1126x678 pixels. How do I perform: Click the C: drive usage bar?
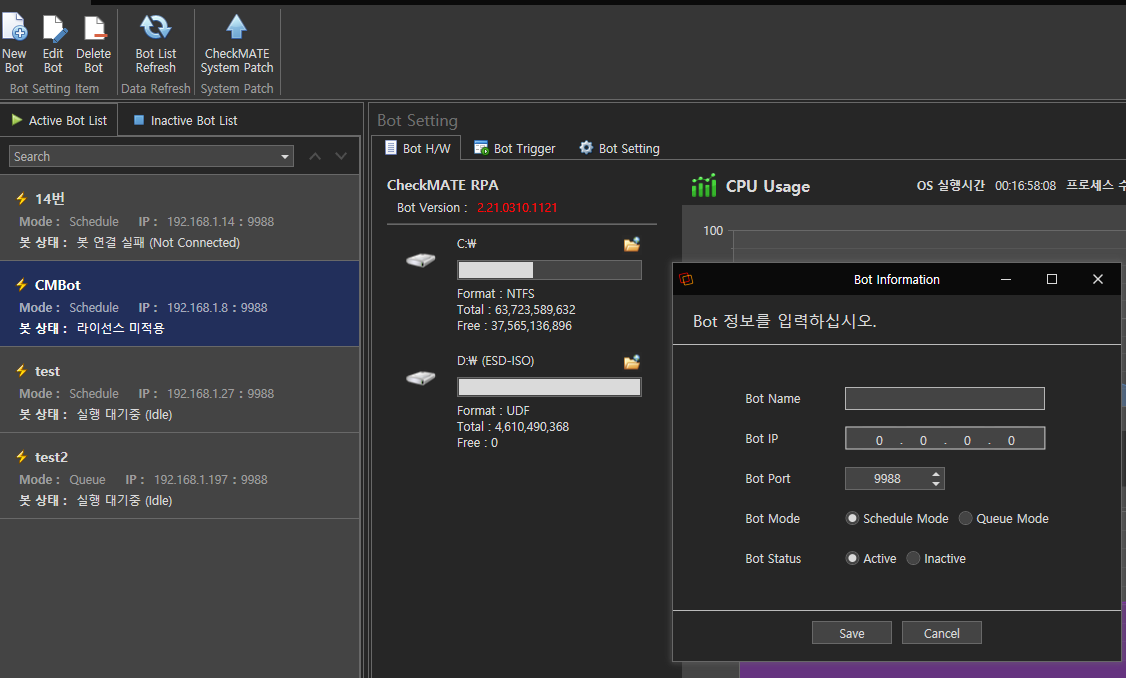point(549,270)
